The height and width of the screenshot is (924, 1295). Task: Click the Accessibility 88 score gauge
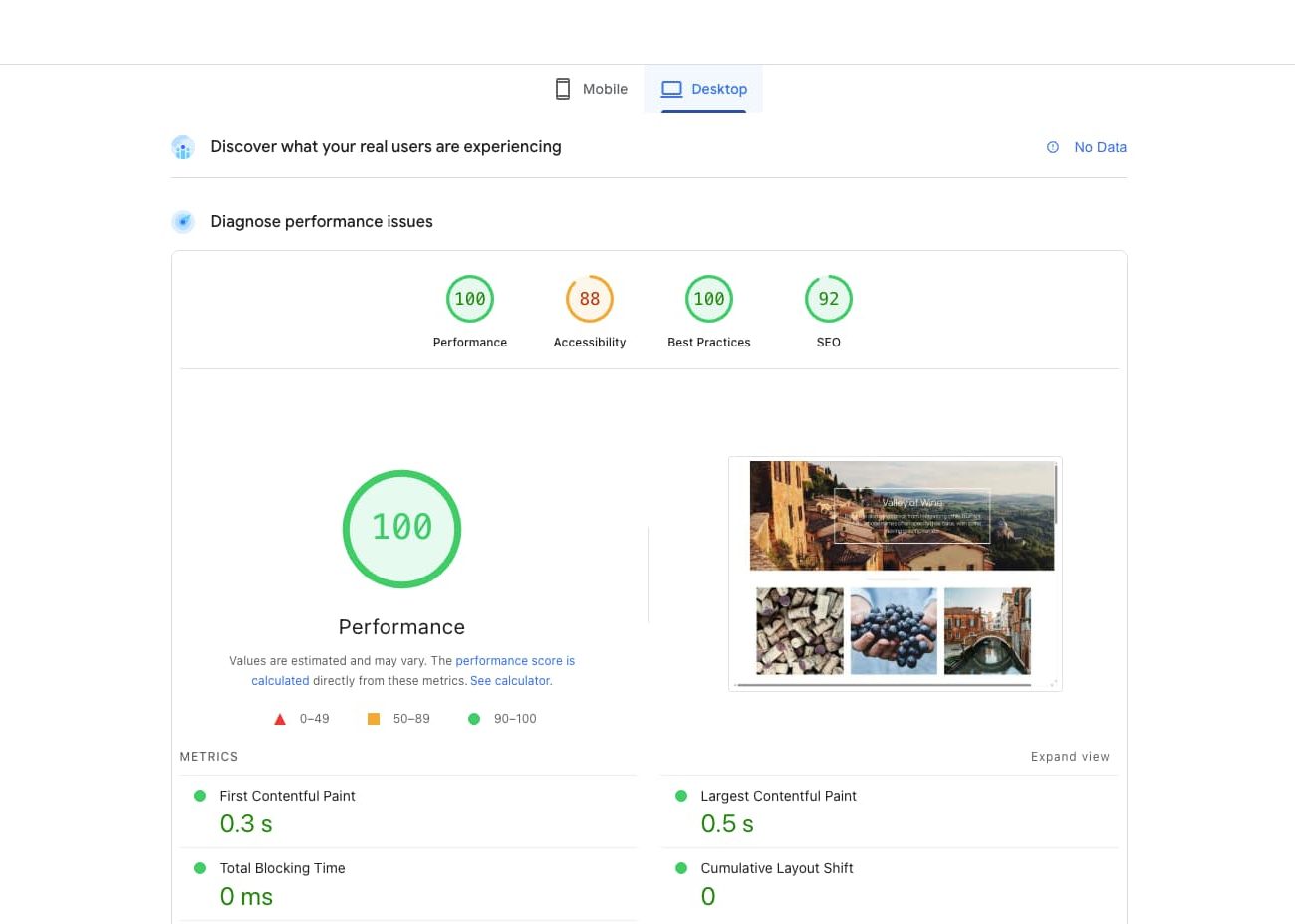590,298
